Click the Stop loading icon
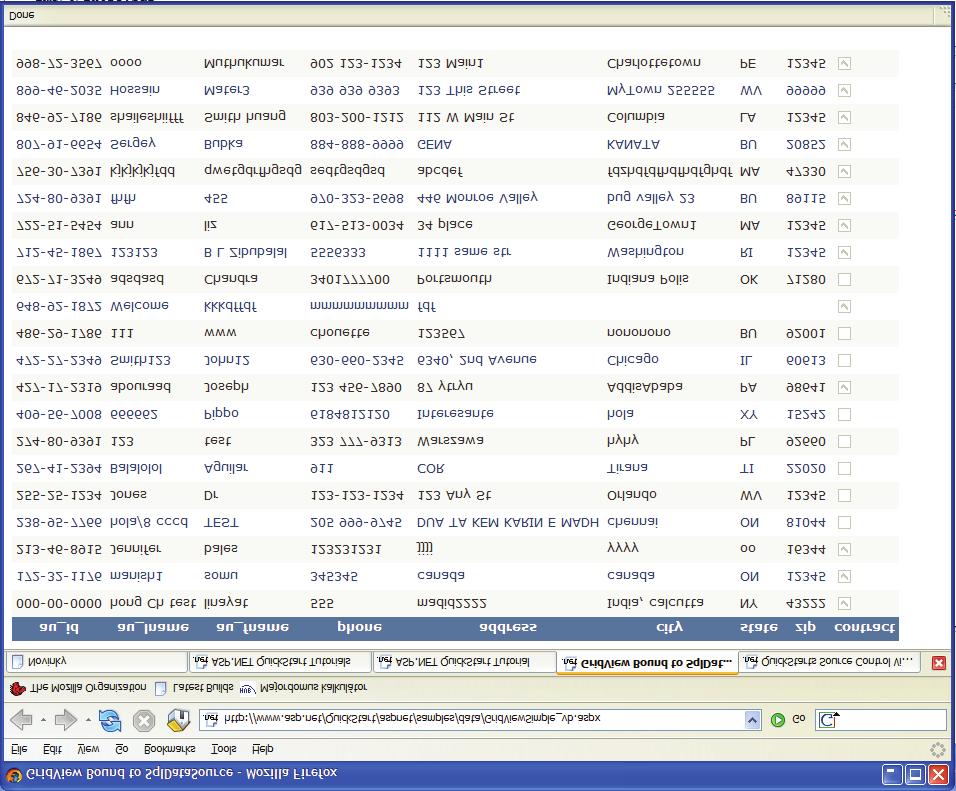The width and height of the screenshot is (956, 791). click(x=144, y=721)
